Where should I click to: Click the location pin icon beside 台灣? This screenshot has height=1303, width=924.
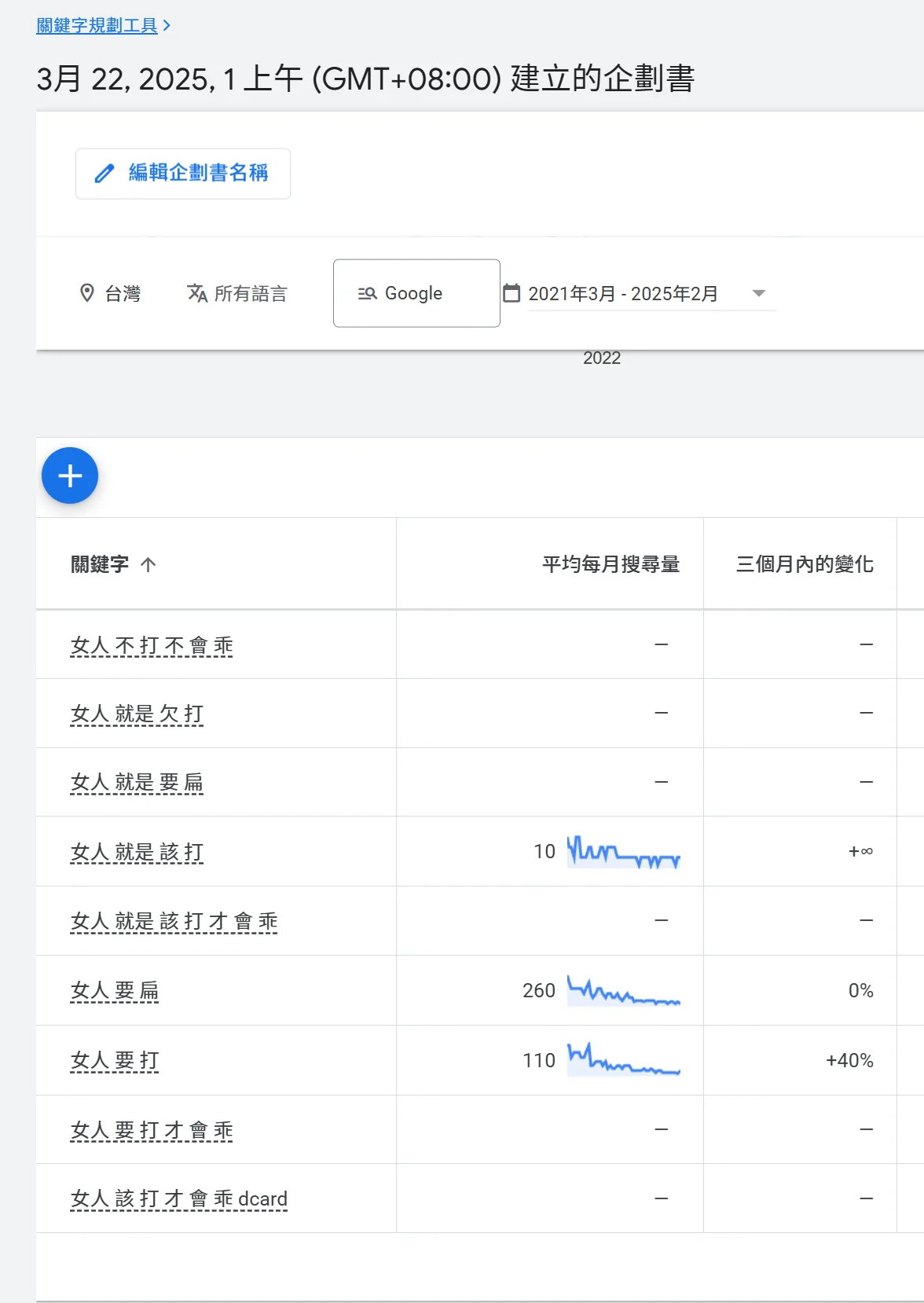pos(87,293)
